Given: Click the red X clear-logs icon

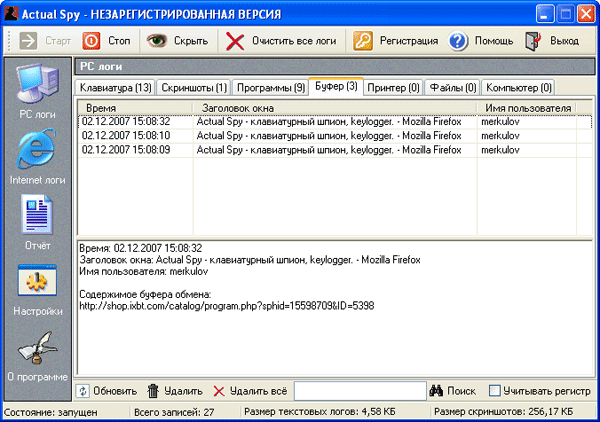Looking at the screenshot, I should point(235,41).
